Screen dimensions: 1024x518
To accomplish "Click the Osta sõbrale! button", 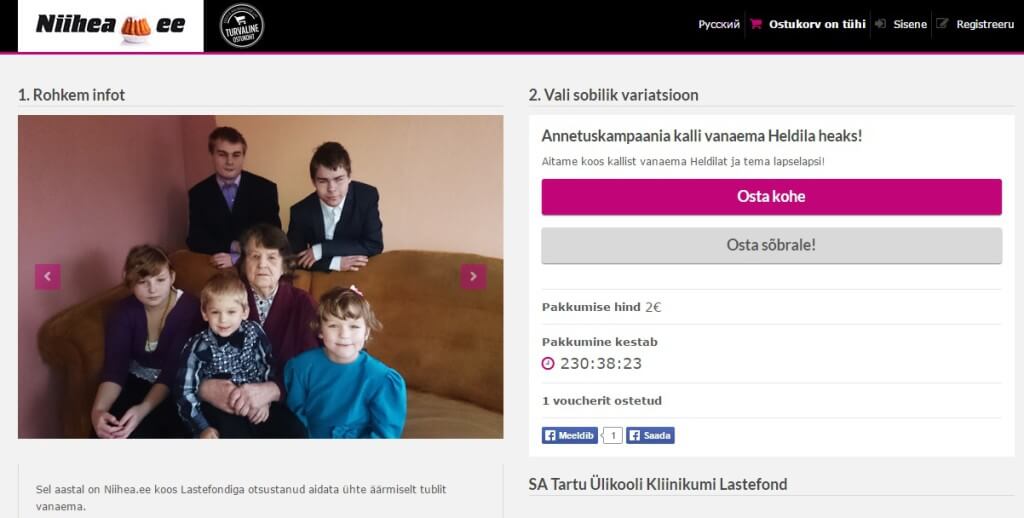I will coord(771,246).
